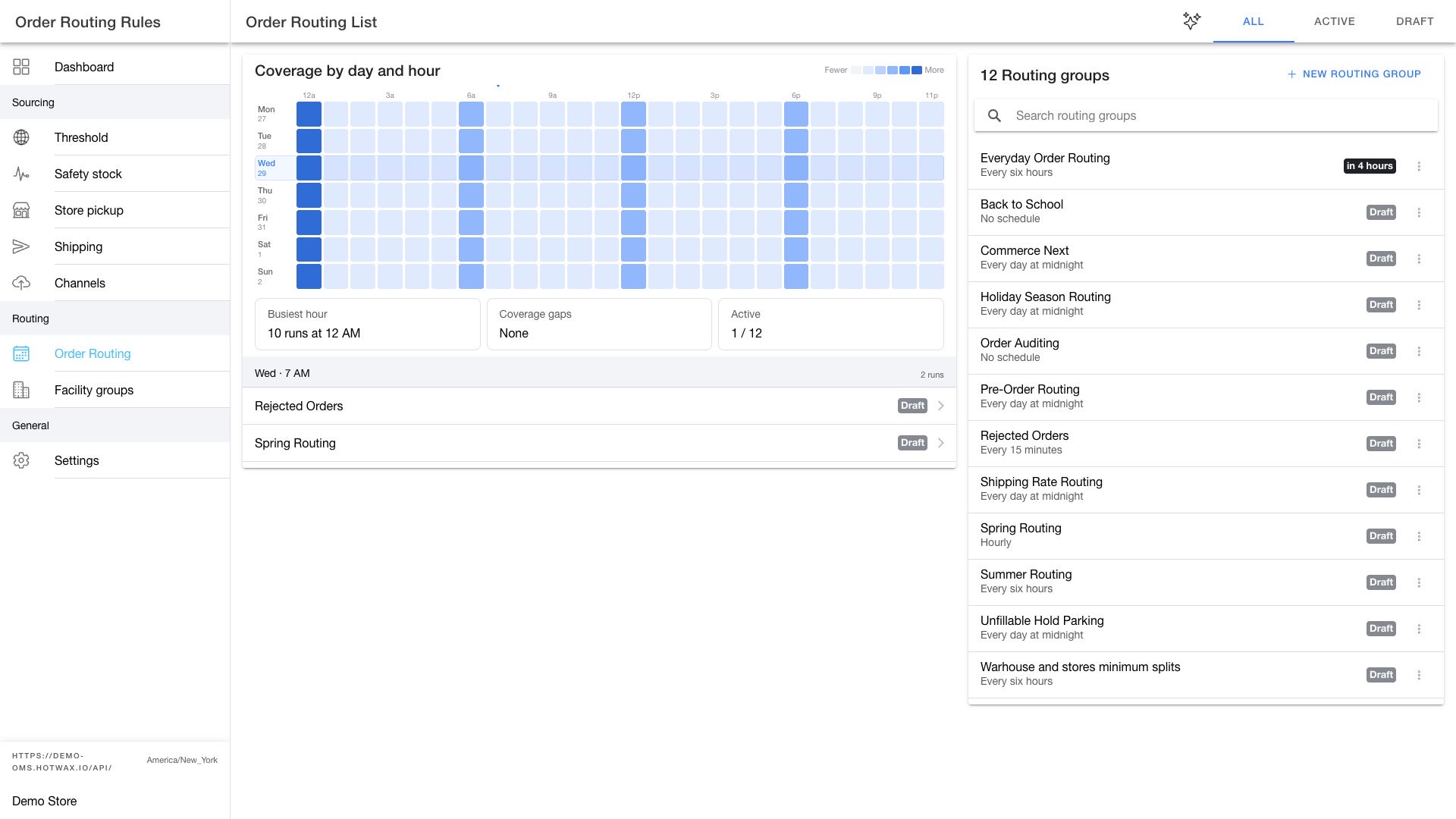Open Unfillable Hold Parking routing group
The image size is (1456, 819).
click(1205, 629)
